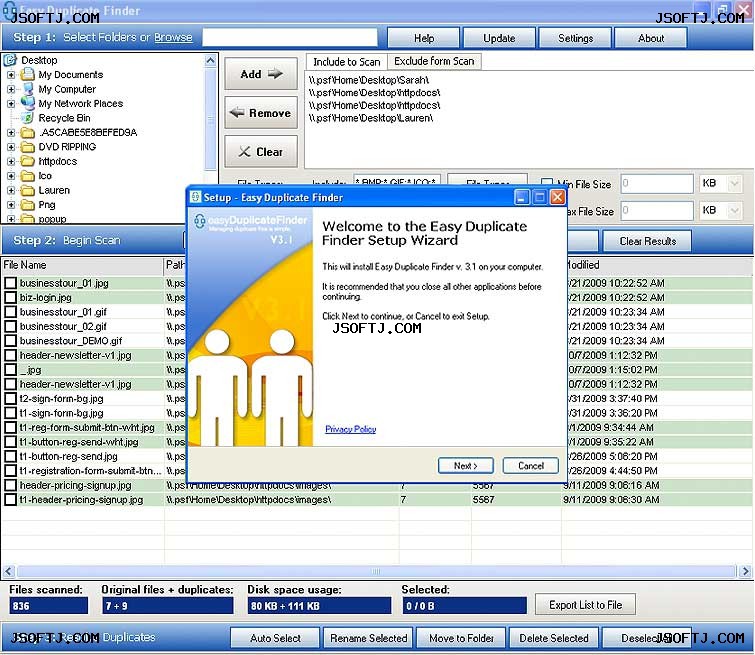The image size is (755, 655).
Task: Check the biz-login.jpg file checkbox
Action: click(10, 298)
